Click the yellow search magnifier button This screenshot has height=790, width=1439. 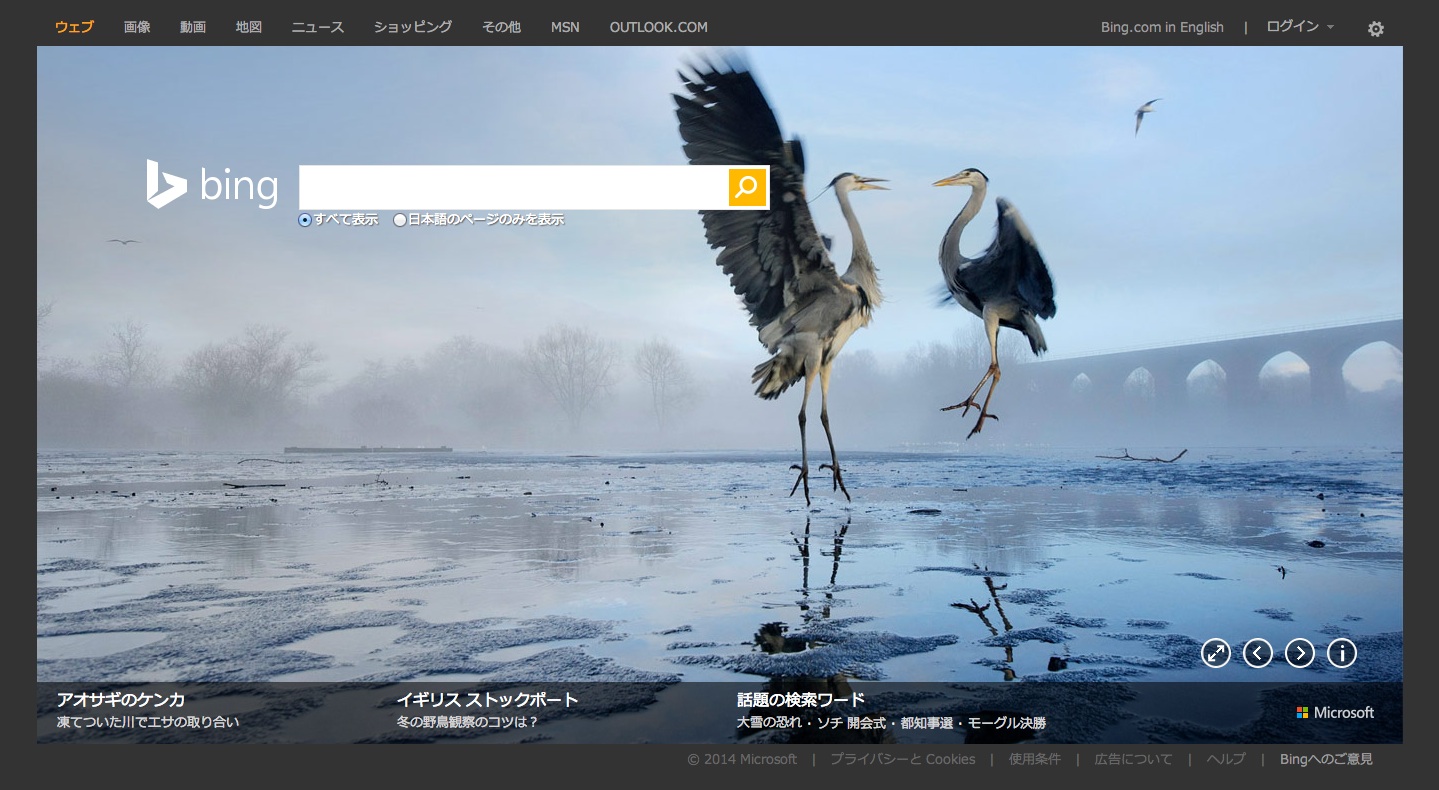point(747,187)
